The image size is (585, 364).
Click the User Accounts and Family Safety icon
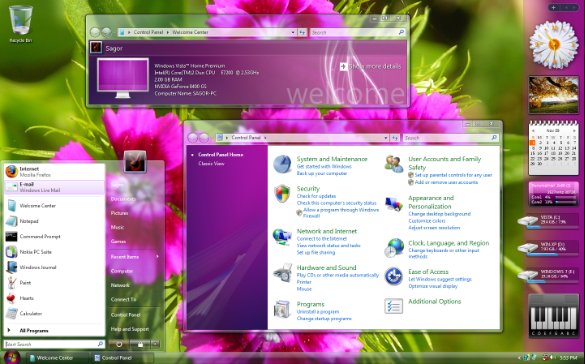394,164
